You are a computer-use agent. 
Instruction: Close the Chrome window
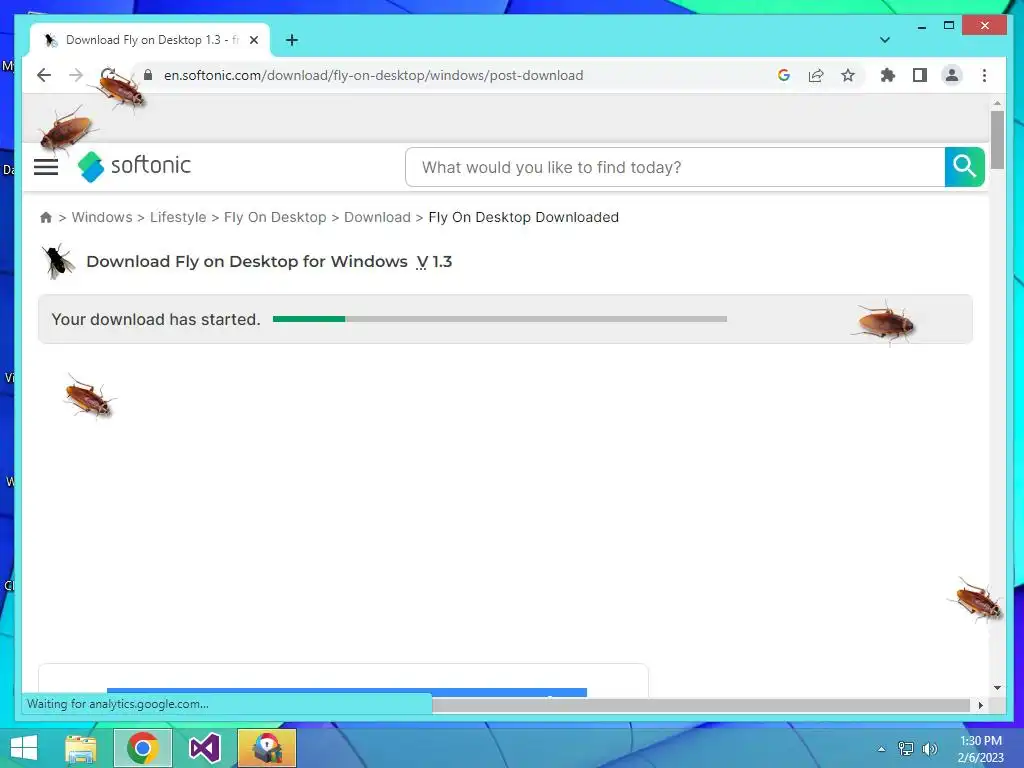985,25
